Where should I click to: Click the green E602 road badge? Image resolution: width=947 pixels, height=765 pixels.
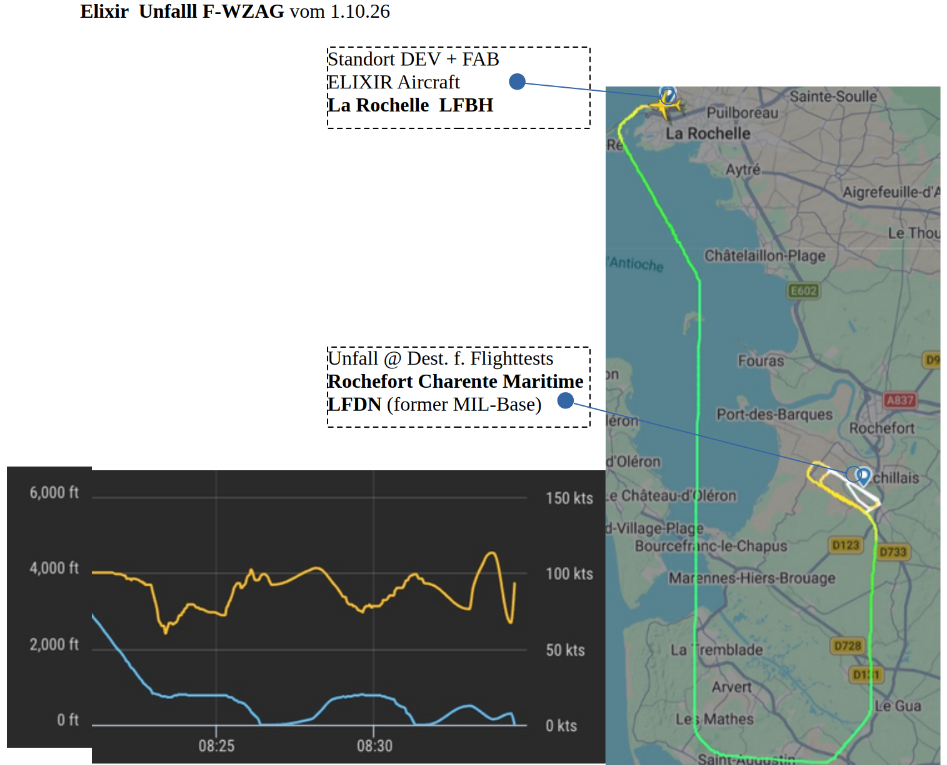tap(804, 291)
